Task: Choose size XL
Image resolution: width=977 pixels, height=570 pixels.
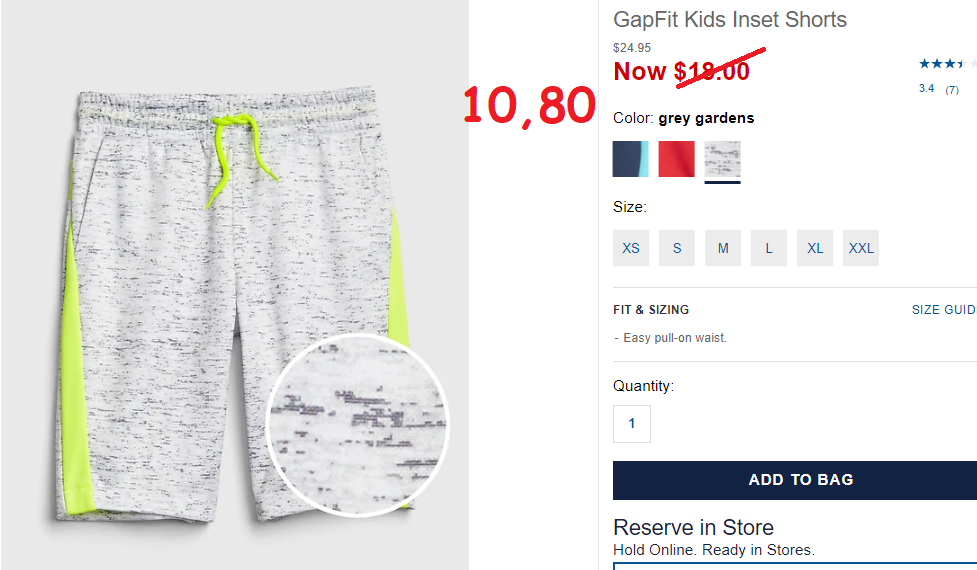Action: tap(815, 248)
